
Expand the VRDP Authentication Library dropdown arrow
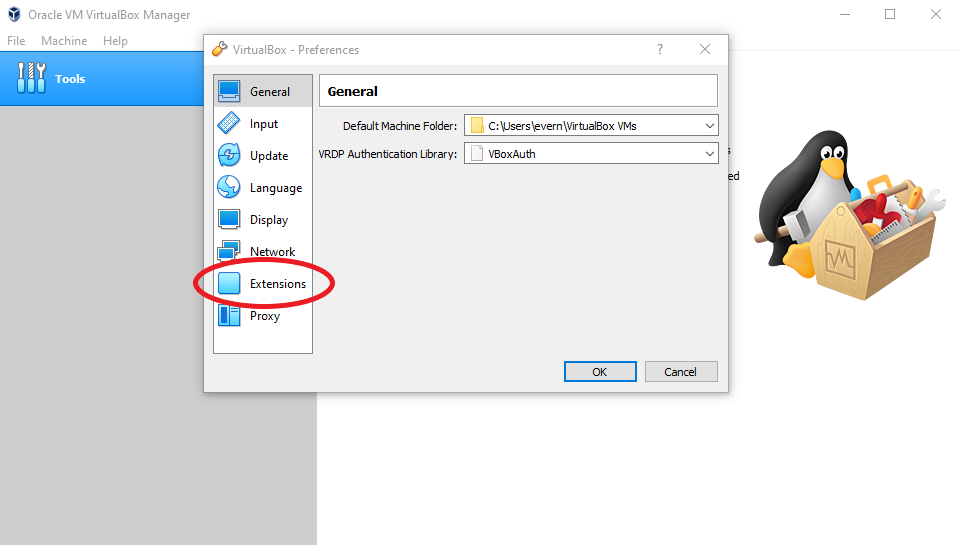click(709, 154)
